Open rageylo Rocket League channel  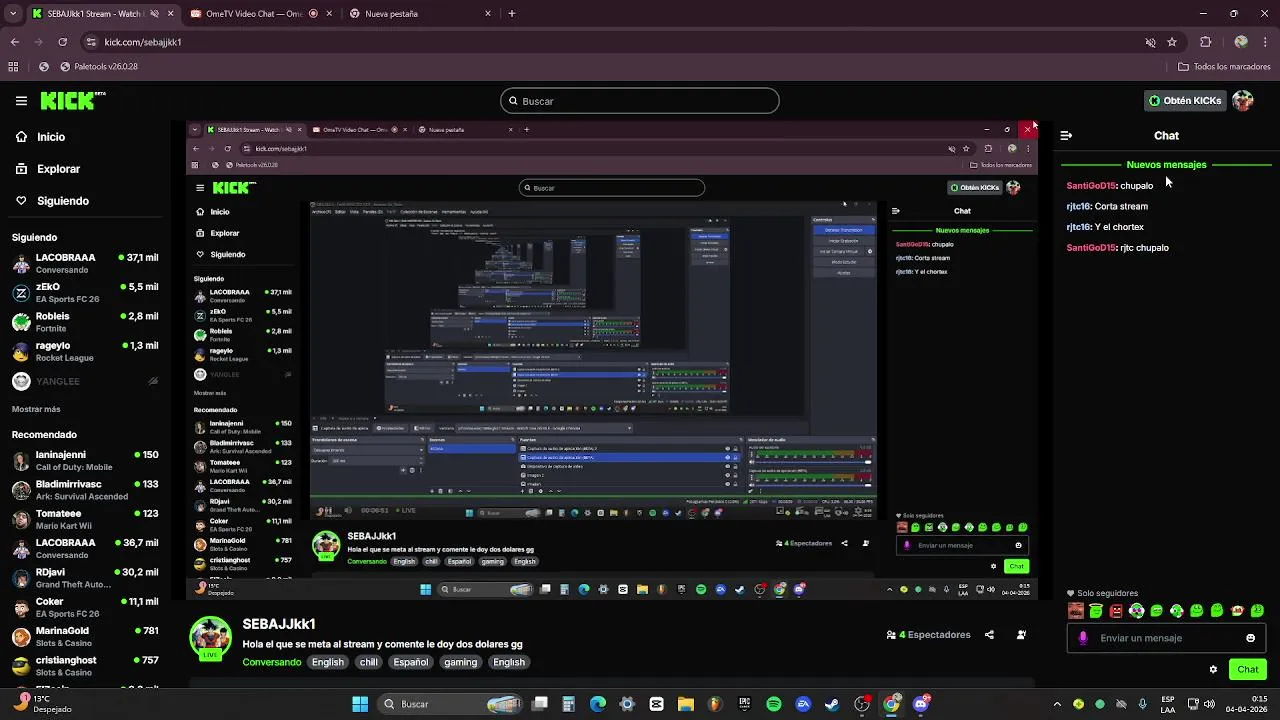tap(85, 351)
